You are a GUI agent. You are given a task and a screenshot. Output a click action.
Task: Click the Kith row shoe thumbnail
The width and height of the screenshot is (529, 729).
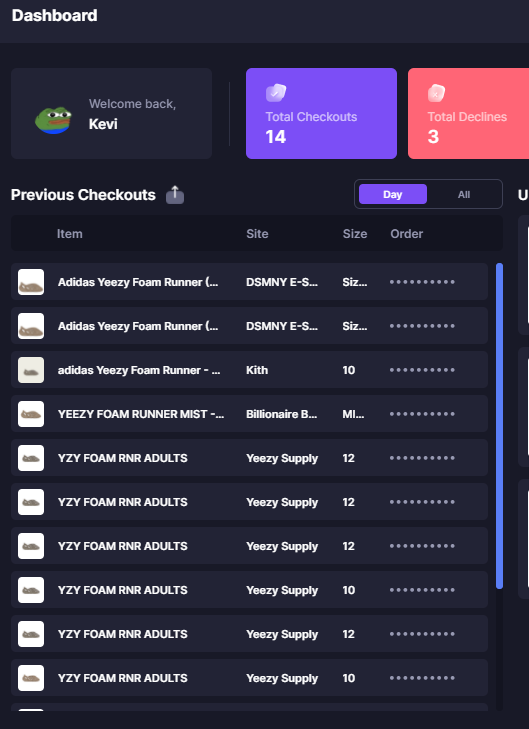(x=31, y=370)
